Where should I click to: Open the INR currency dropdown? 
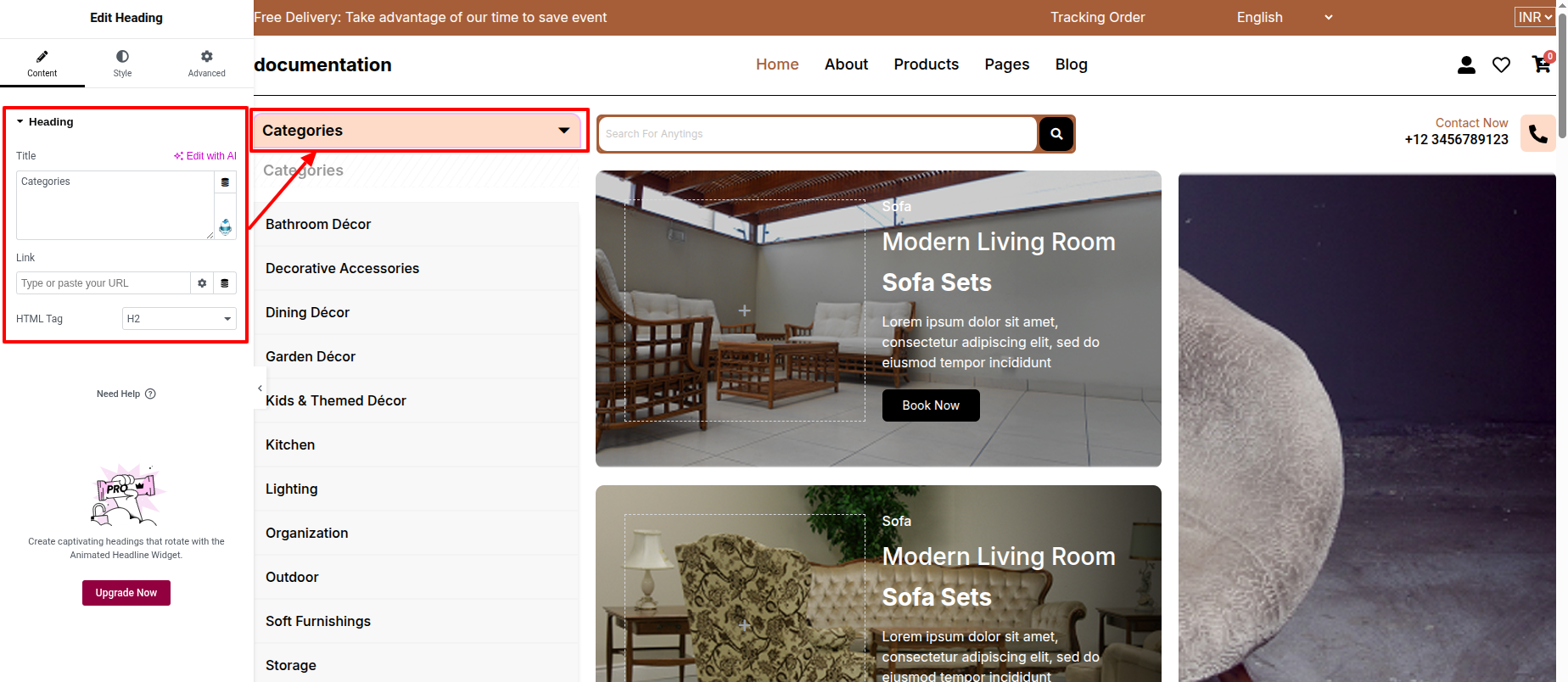tap(1534, 17)
